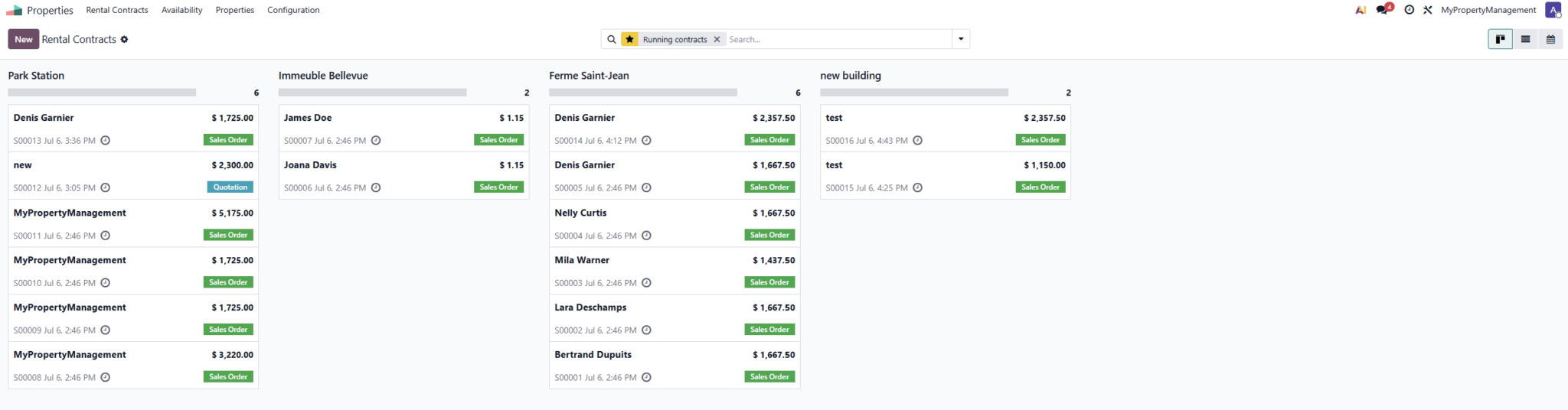Open the AI assistant icon in top bar
This screenshot has width=1568, height=410.
tap(1361, 10)
